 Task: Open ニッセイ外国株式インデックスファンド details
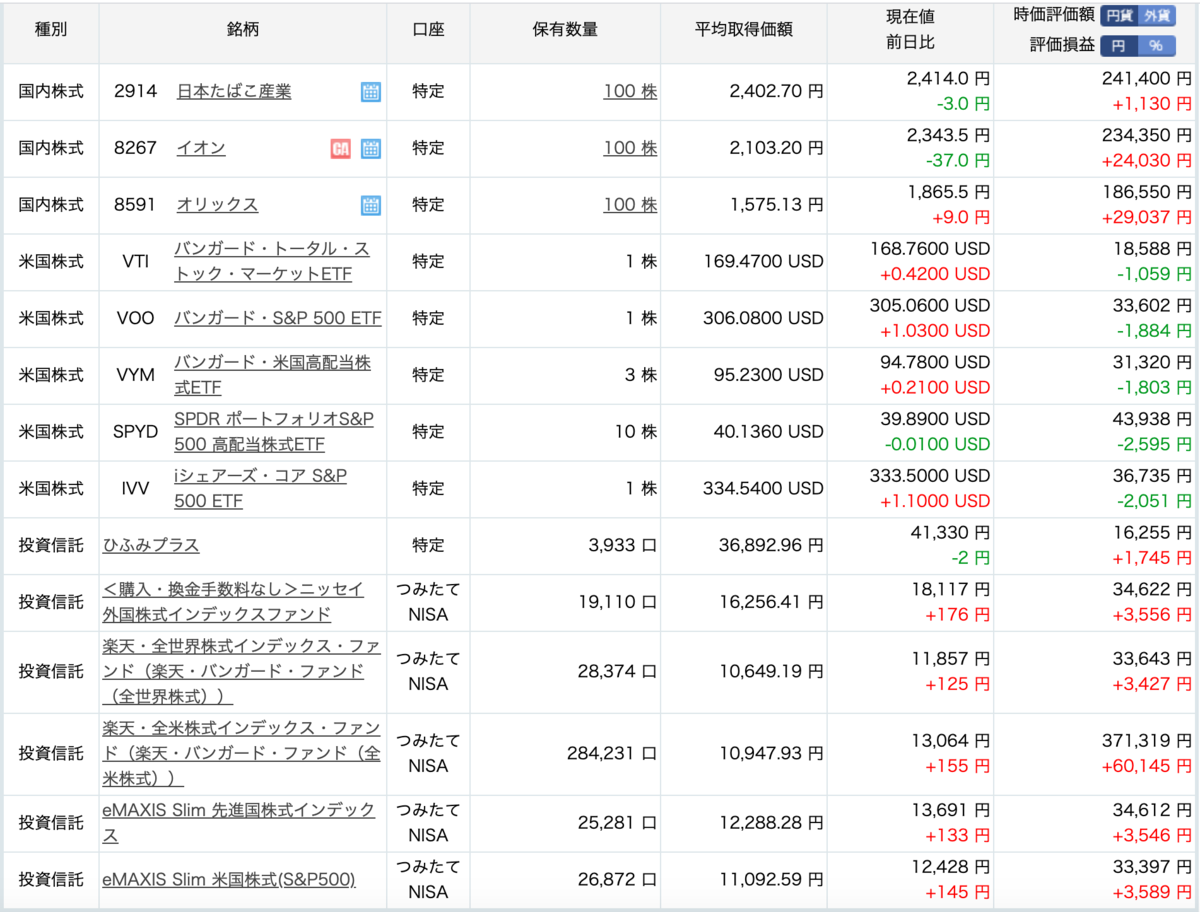coord(240,602)
